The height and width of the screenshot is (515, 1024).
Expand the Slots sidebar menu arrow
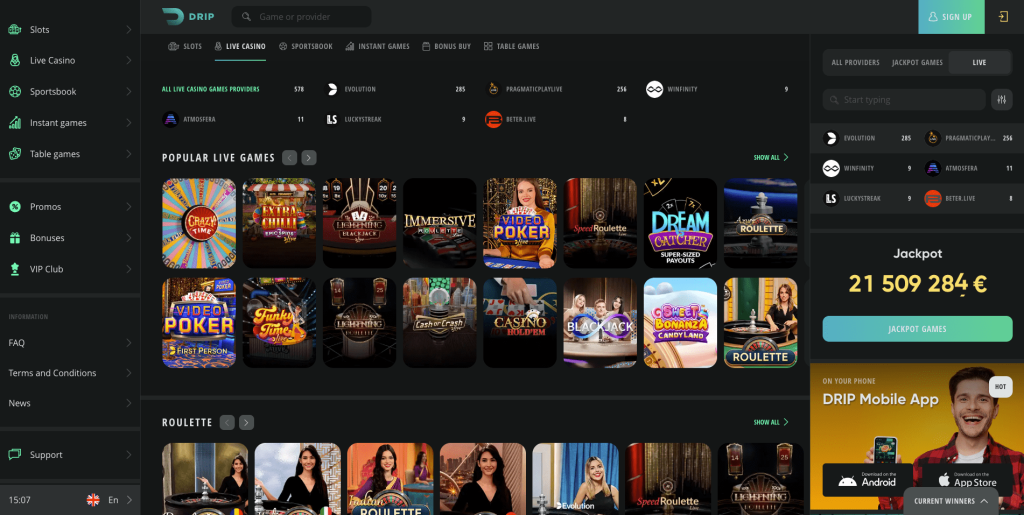point(129,30)
